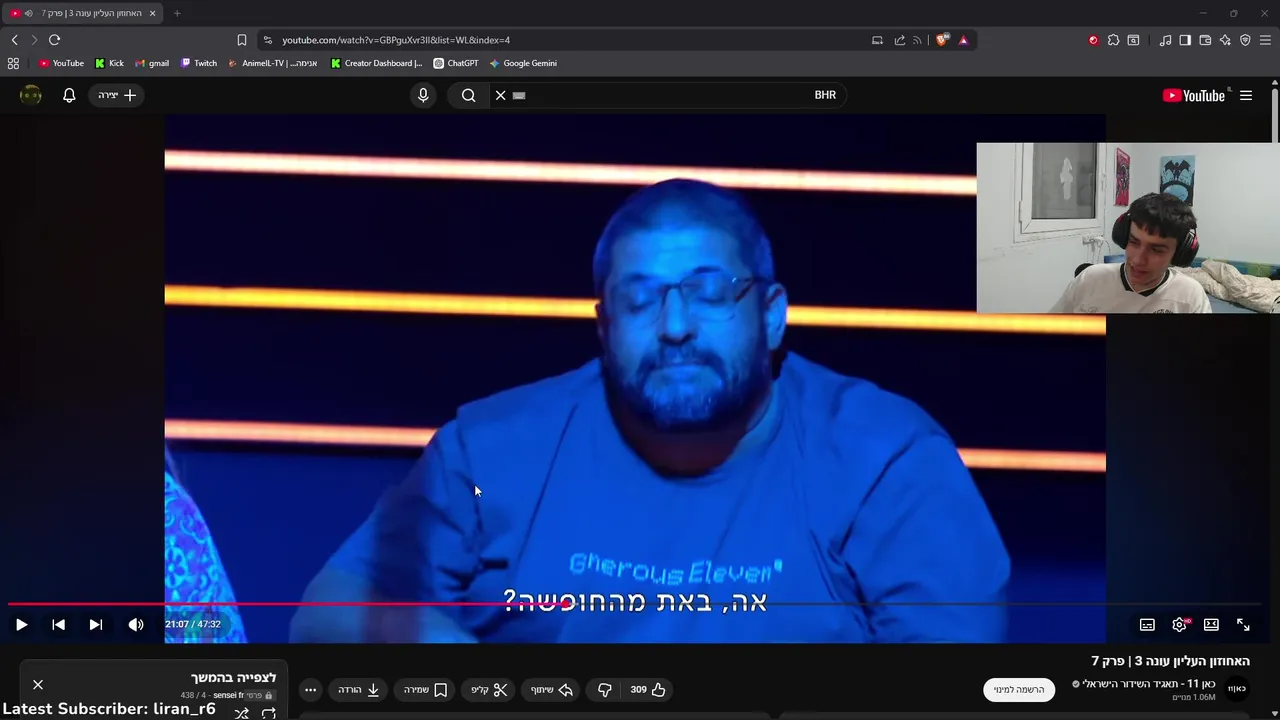Open gmail bookmark in bookmarks bar
This screenshot has width=1280, height=720.
click(152, 63)
